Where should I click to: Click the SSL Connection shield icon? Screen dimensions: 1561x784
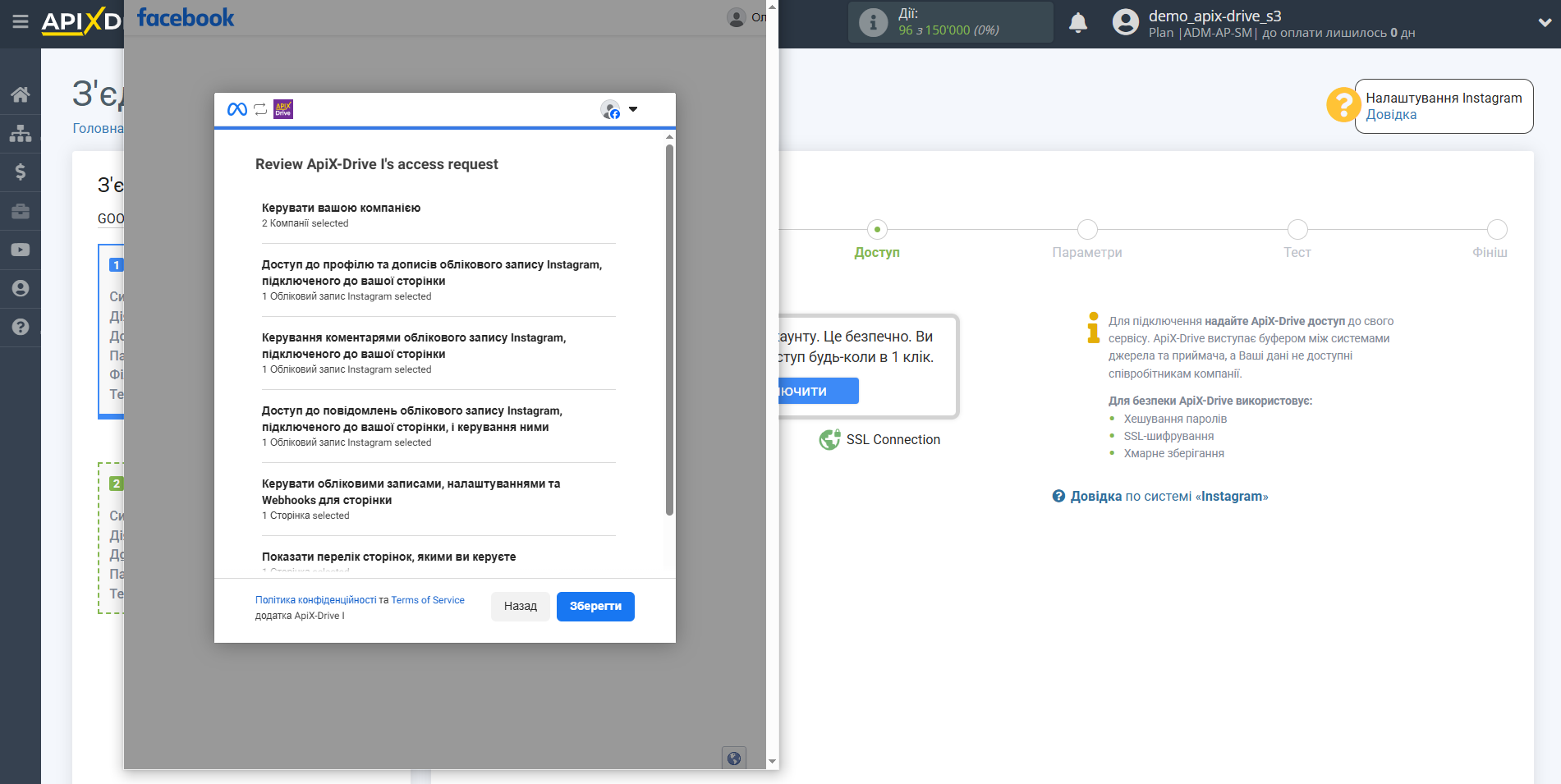(829, 440)
